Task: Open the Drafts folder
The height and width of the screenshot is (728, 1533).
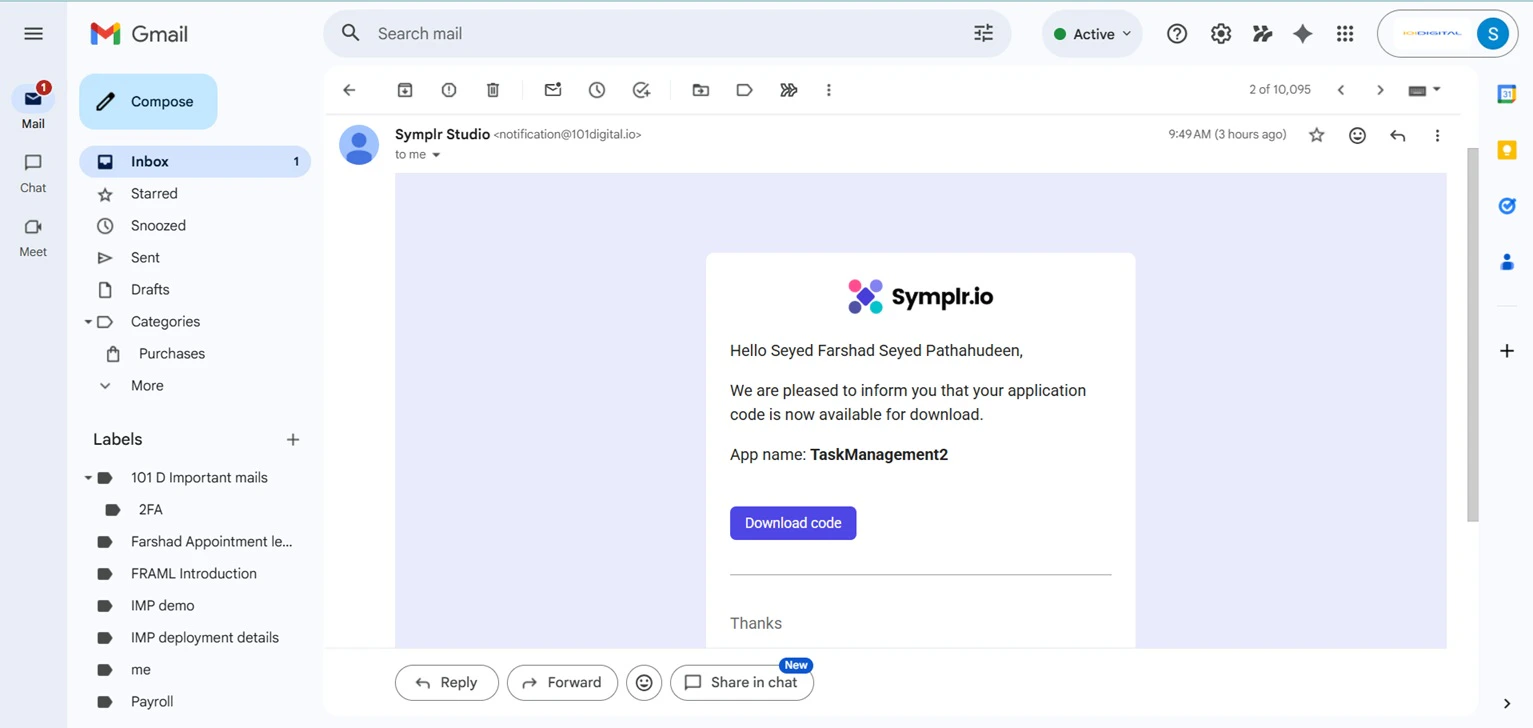Action: [x=195, y=290]
